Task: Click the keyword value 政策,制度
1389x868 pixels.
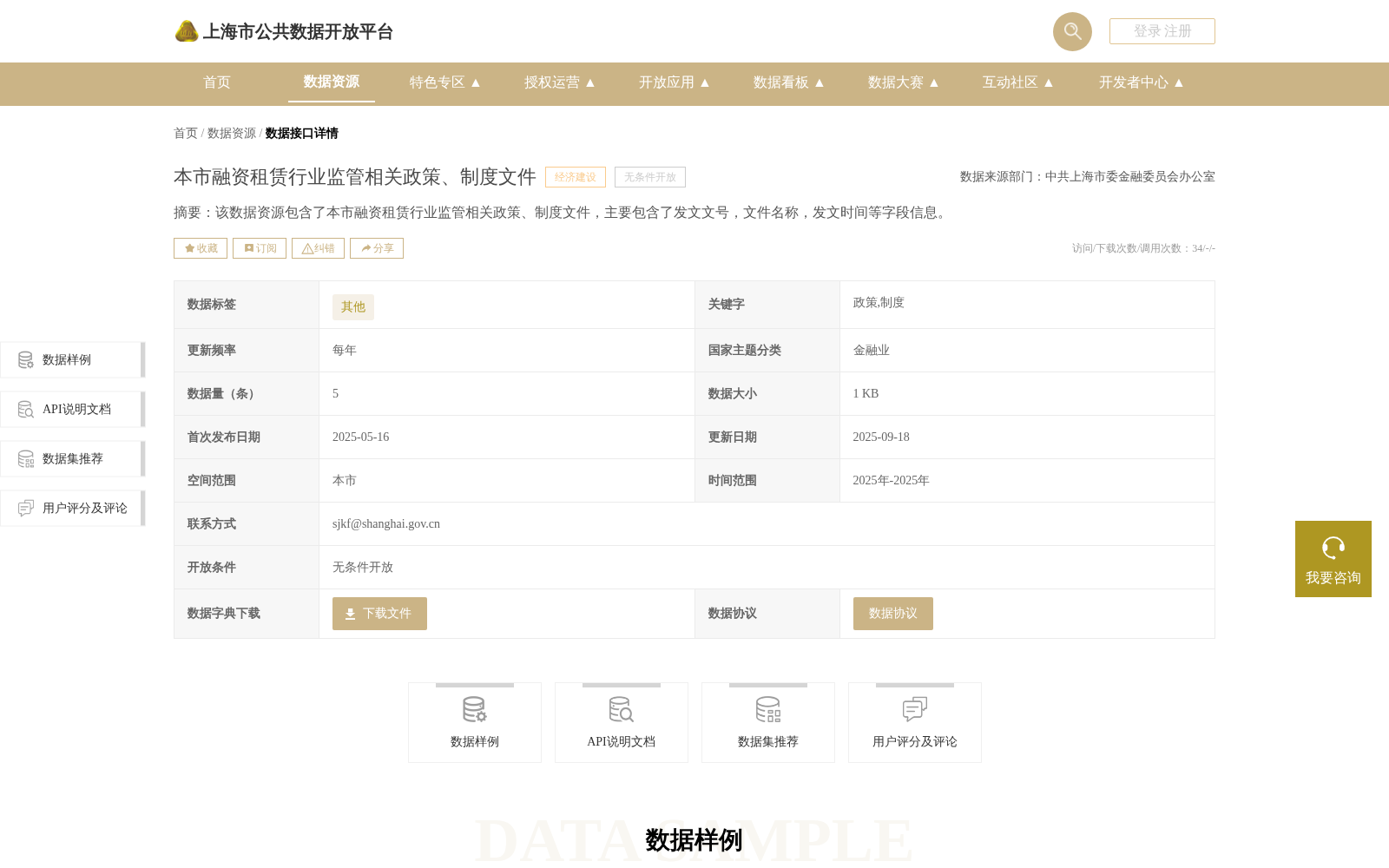Action: coord(879,303)
